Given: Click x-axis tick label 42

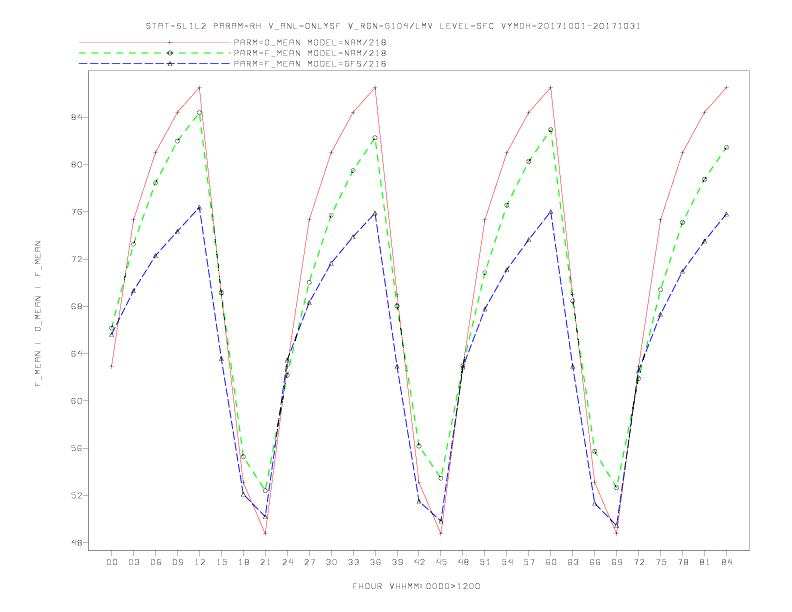Looking at the screenshot, I should [x=419, y=562].
